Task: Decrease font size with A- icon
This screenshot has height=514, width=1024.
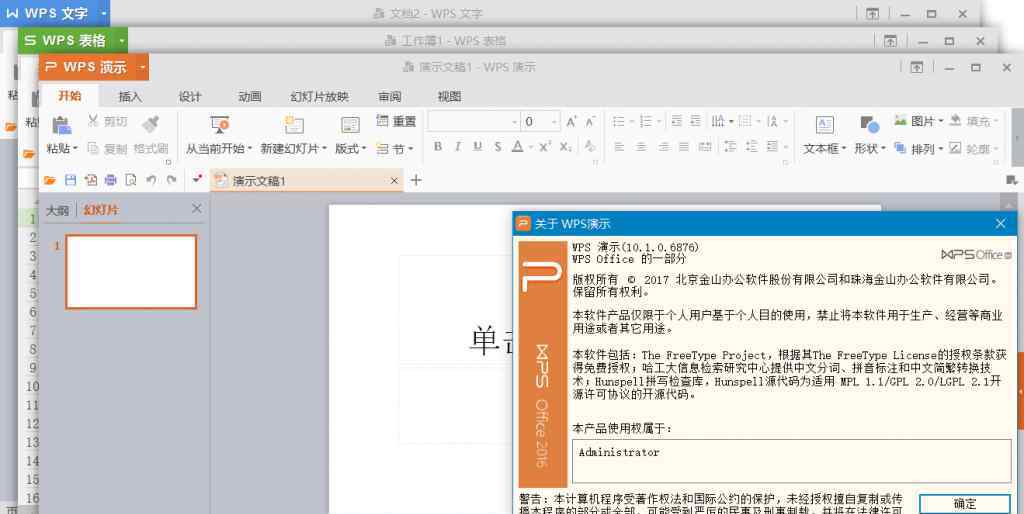Action: 590,121
